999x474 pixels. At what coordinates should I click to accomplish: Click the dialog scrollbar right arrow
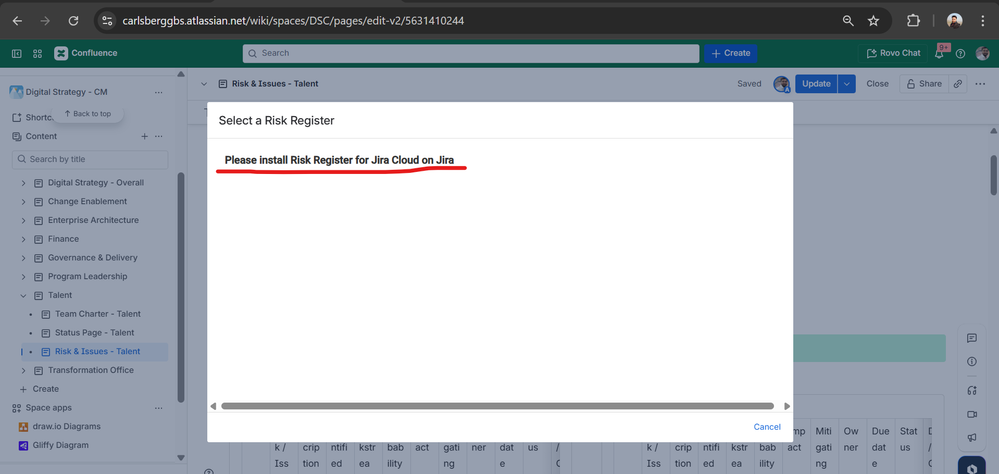pos(787,406)
